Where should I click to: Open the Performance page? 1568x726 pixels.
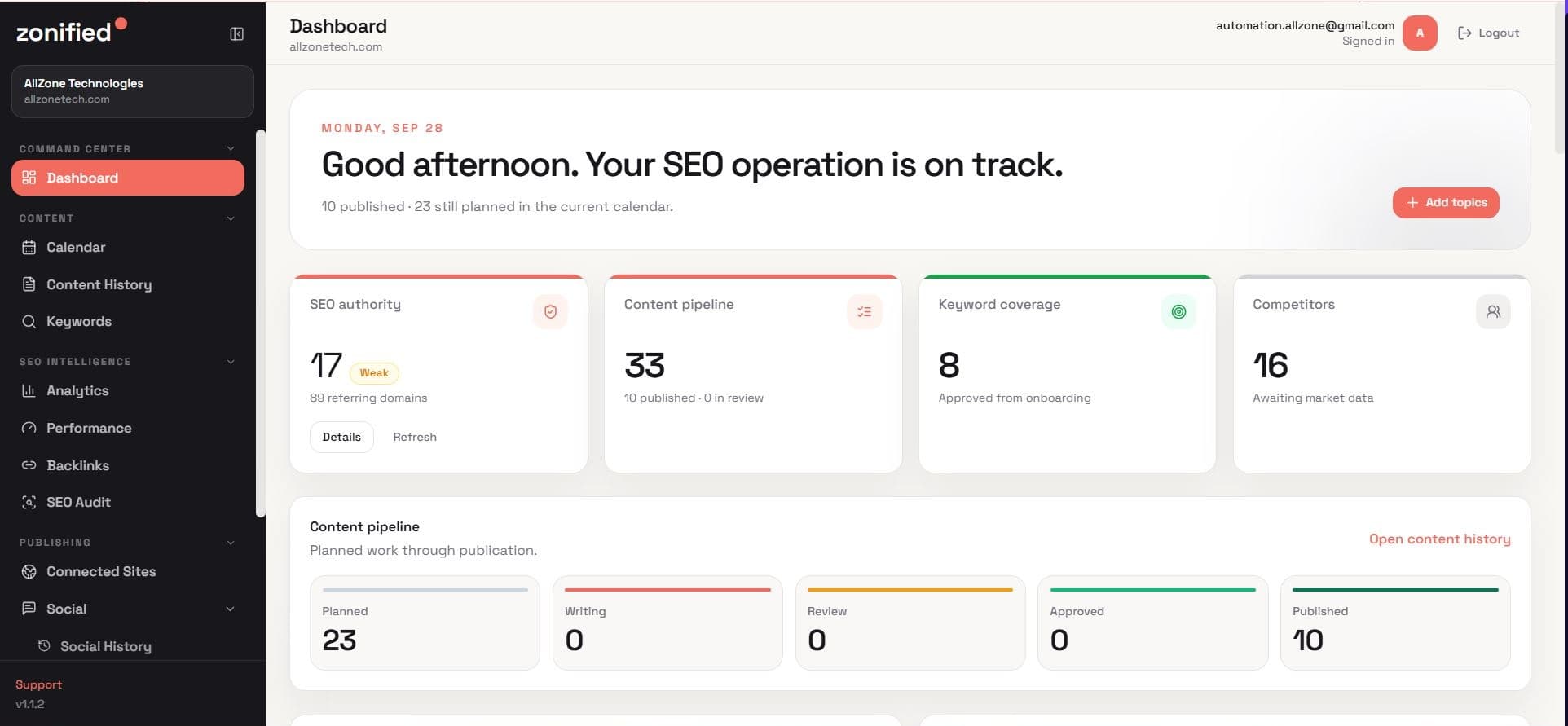click(x=128, y=428)
